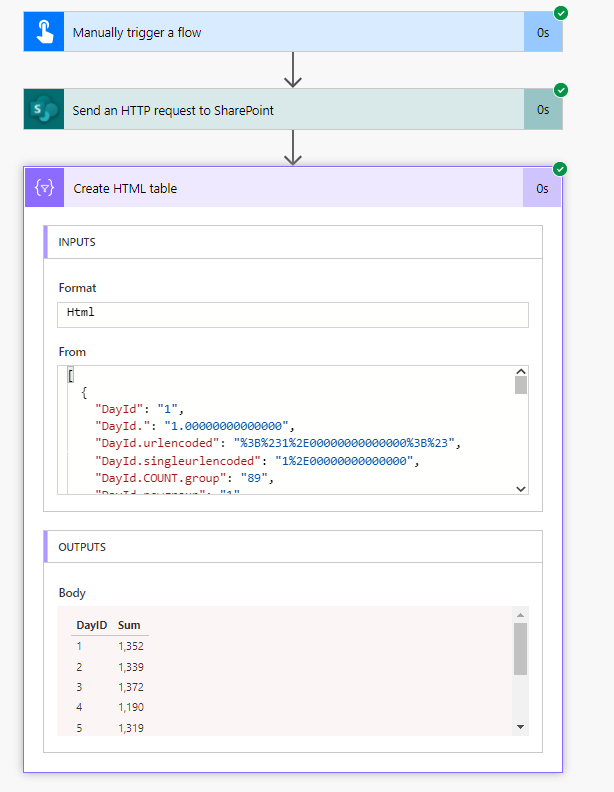The image size is (614, 792).
Task: Click the SharePoint action icon
Action: [x=43, y=110]
